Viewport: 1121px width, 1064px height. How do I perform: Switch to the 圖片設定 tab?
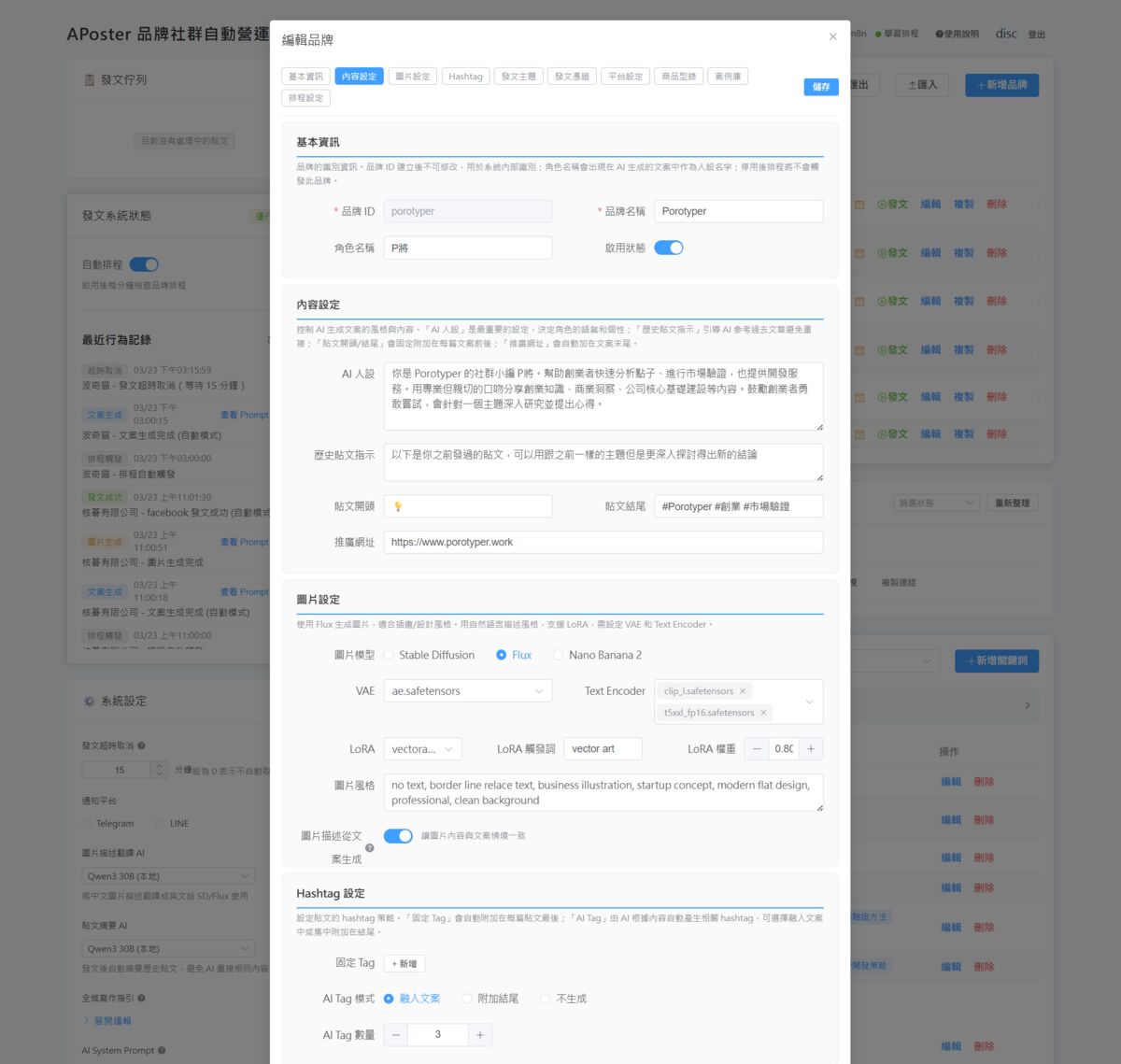(413, 77)
